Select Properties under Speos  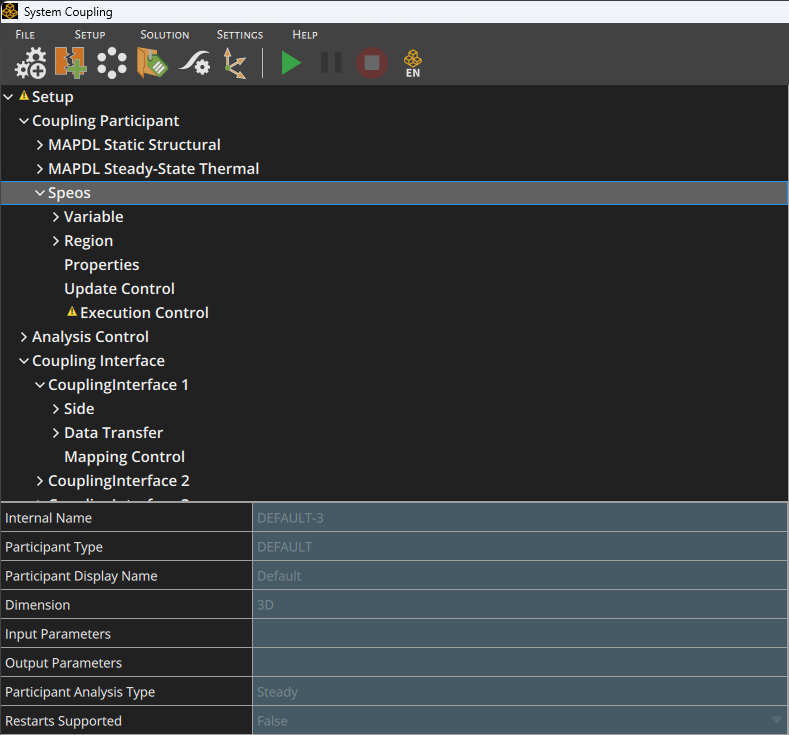(102, 265)
